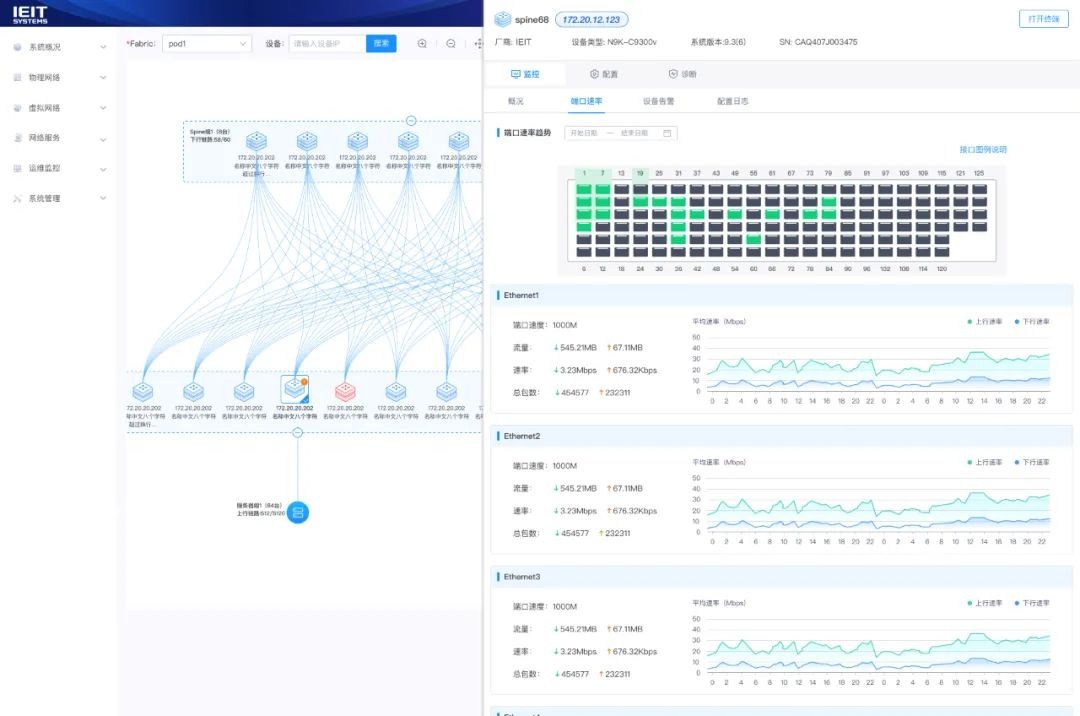This screenshot has width=1080, height=716.
Task: Open the Fabric pod1 dropdown
Action: tap(207, 44)
